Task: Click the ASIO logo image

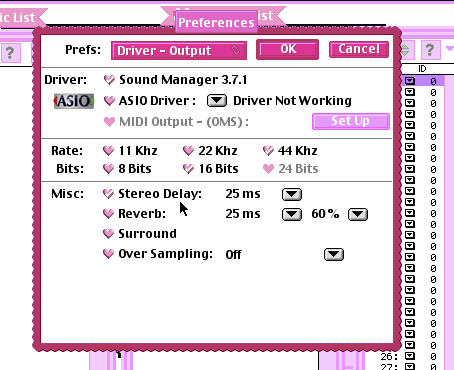Action: tap(74, 101)
